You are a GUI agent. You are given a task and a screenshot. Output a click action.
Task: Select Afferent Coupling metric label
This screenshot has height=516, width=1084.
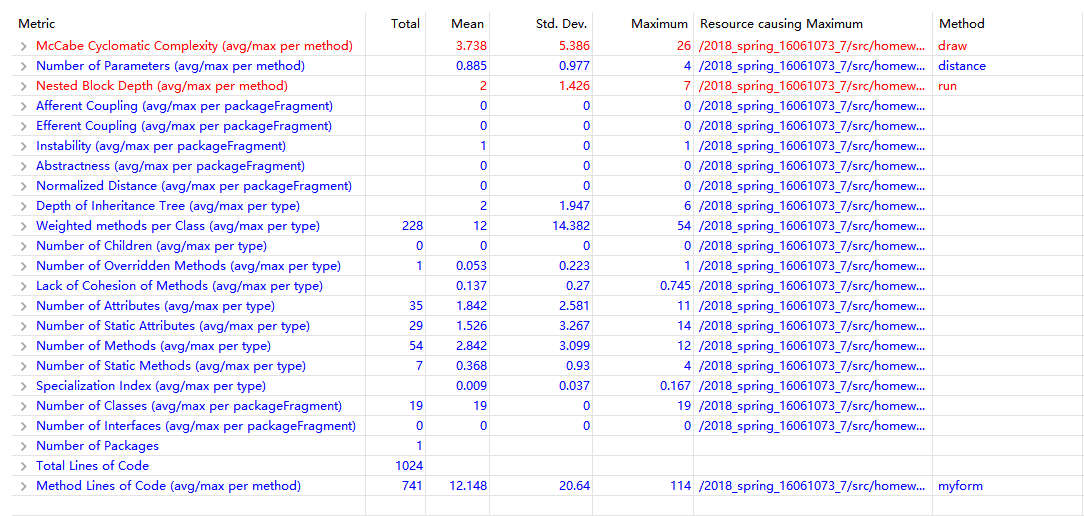pyautogui.click(x=185, y=107)
